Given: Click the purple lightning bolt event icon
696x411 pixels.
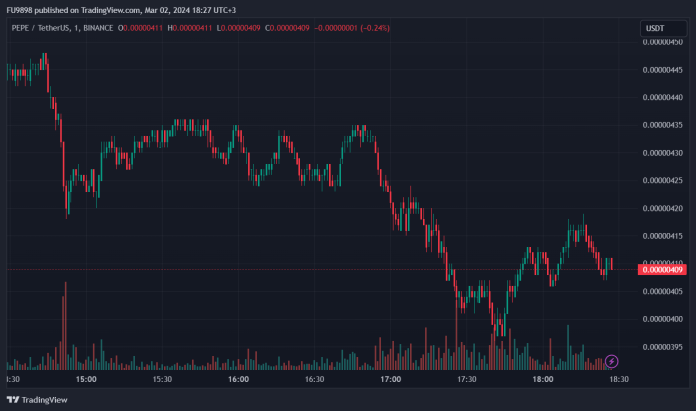Looking at the screenshot, I should pos(612,361).
